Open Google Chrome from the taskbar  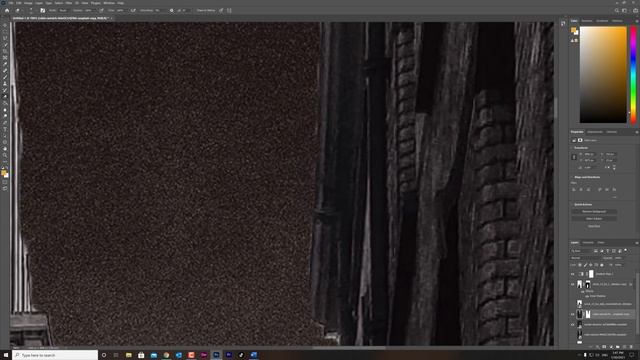tap(166, 355)
